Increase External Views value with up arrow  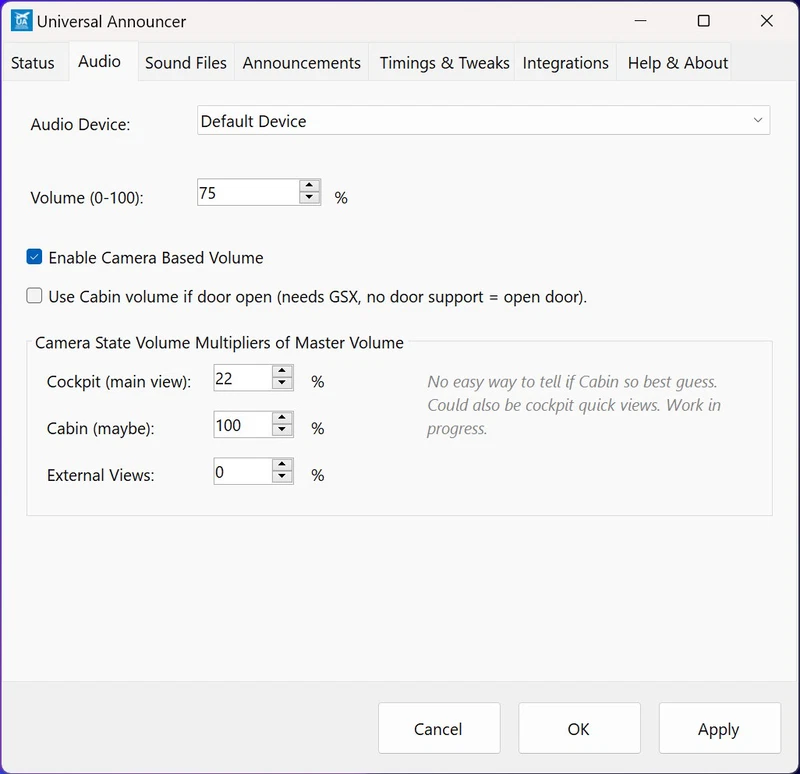(281, 466)
